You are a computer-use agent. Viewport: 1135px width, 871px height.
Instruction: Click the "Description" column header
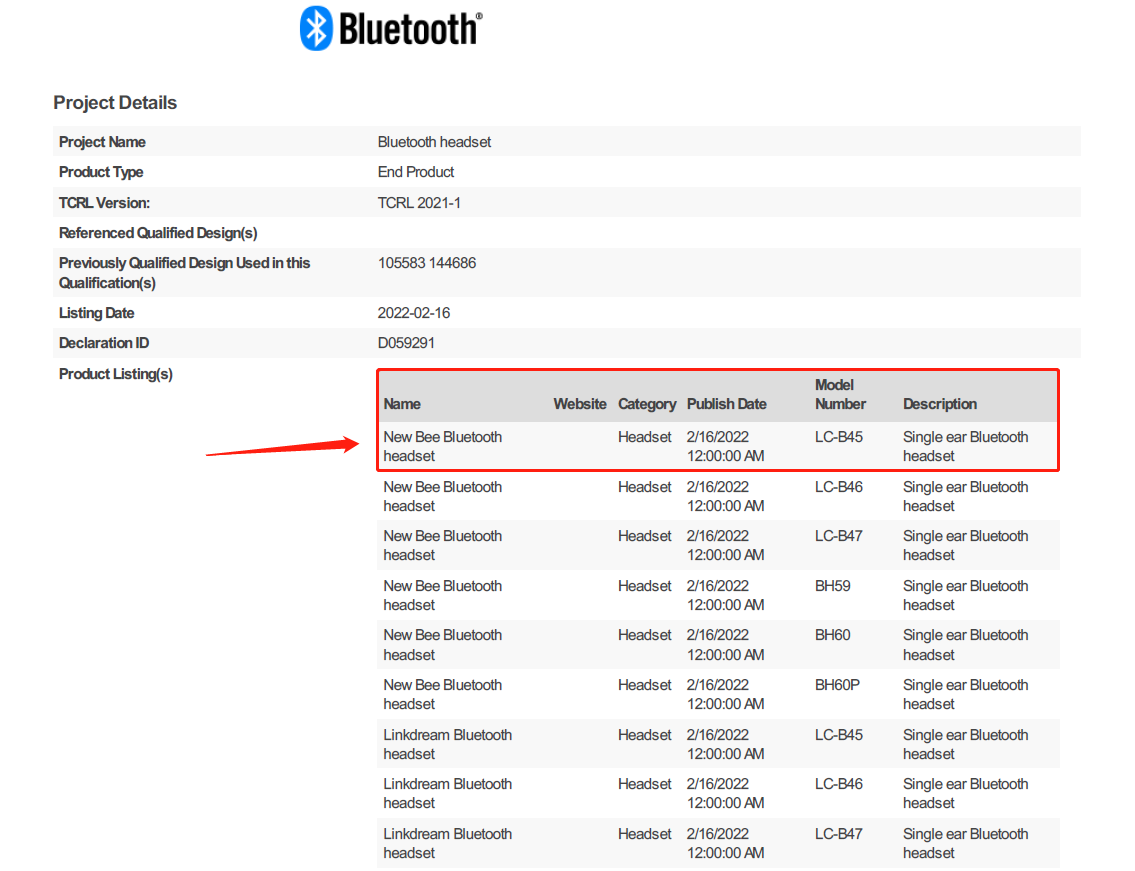(x=940, y=404)
